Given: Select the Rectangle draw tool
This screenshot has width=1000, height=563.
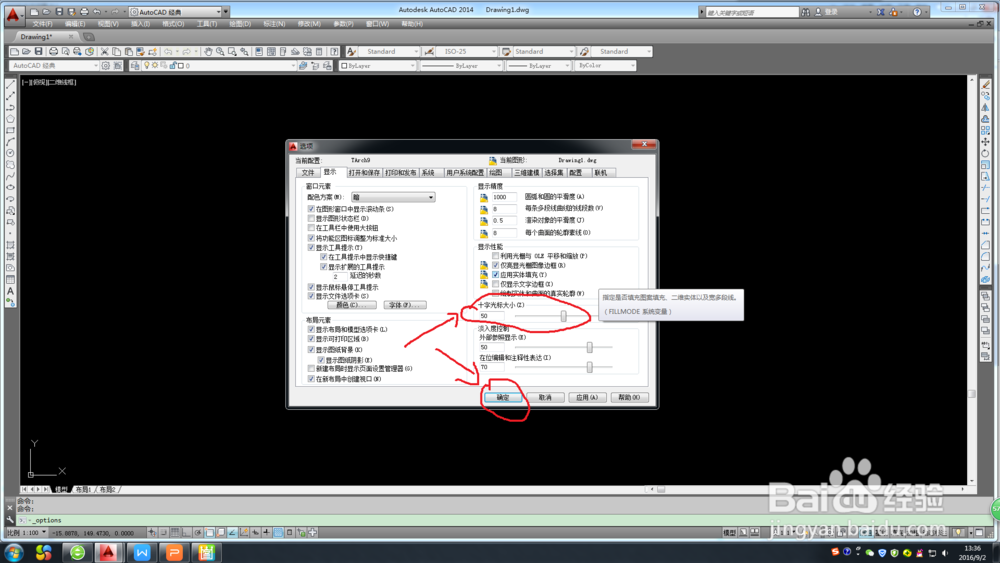Looking at the screenshot, I should [x=10, y=130].
